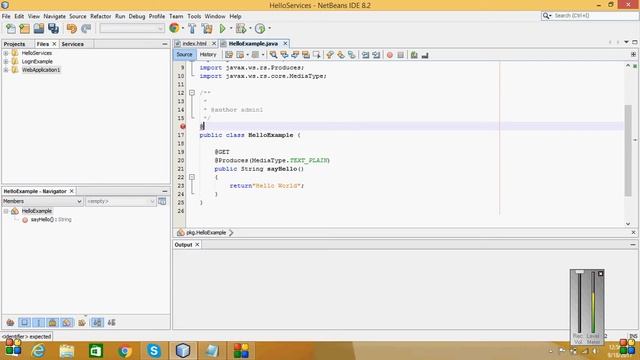This screenshot has height=360, width=640.
Task: Expand the LoginExample project node
Action: 6,62
